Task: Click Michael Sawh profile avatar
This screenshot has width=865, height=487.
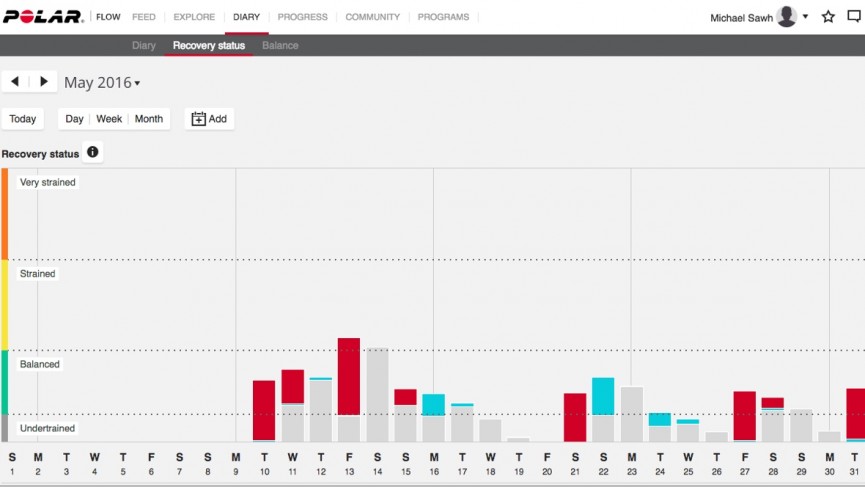Action: coord(786,17)
